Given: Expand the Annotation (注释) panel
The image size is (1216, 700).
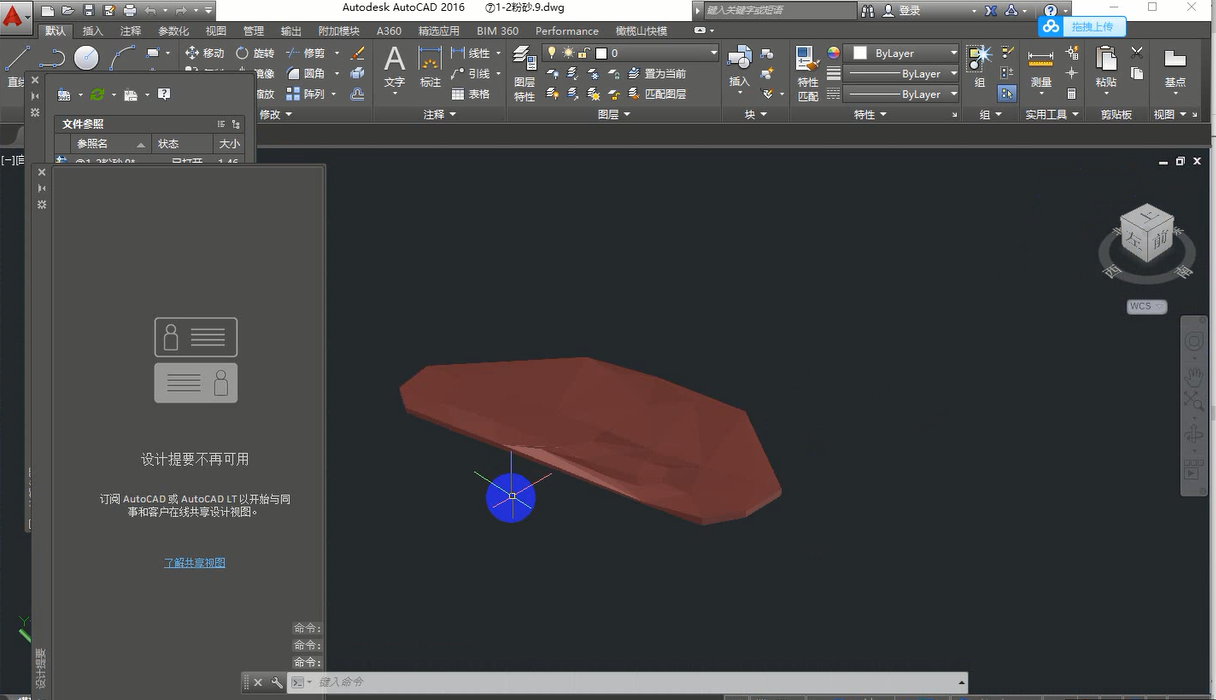Looking at the screenshot, I should click(439, 115).
